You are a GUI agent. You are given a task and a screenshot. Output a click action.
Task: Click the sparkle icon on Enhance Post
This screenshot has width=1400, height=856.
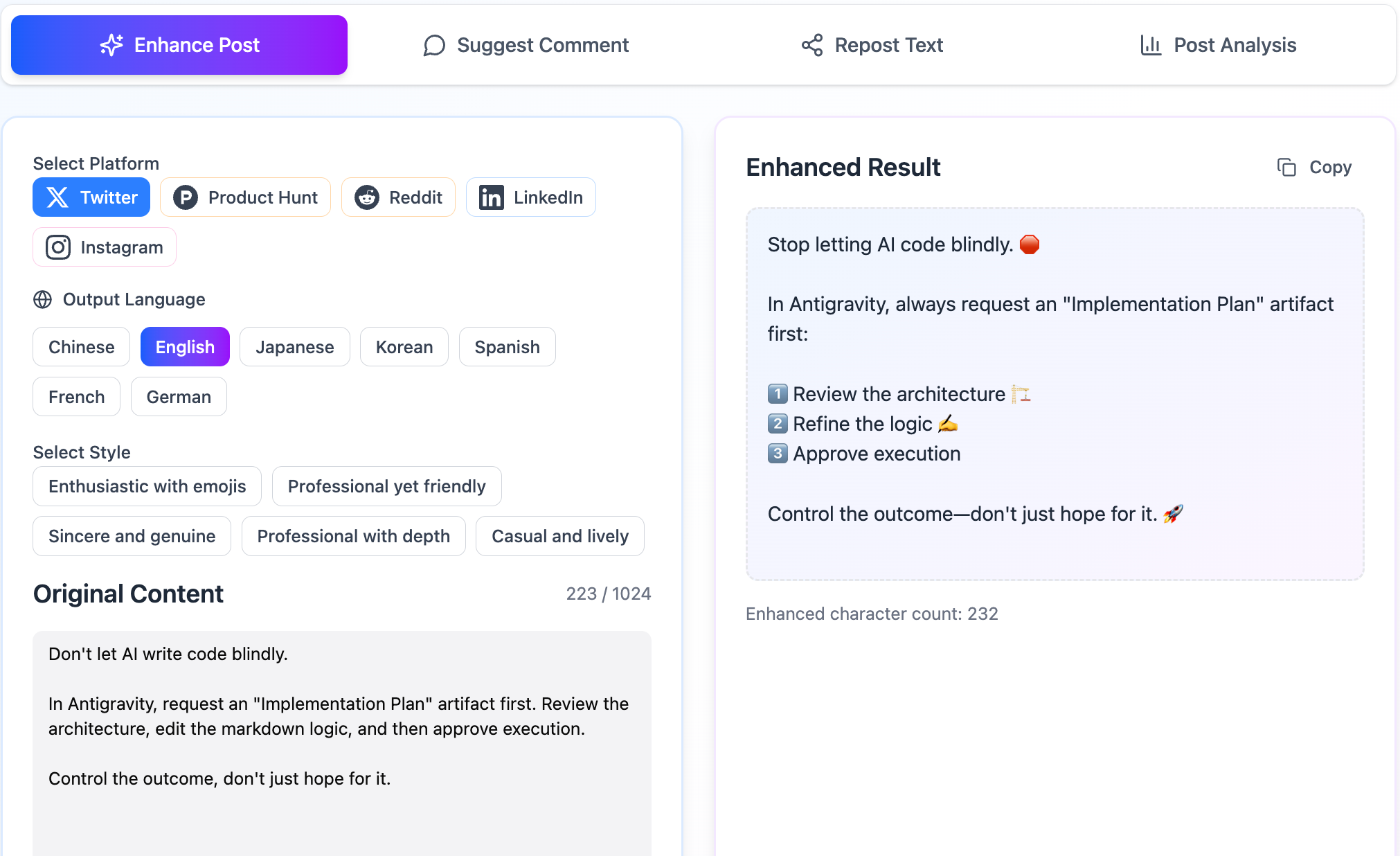[111, 44]
